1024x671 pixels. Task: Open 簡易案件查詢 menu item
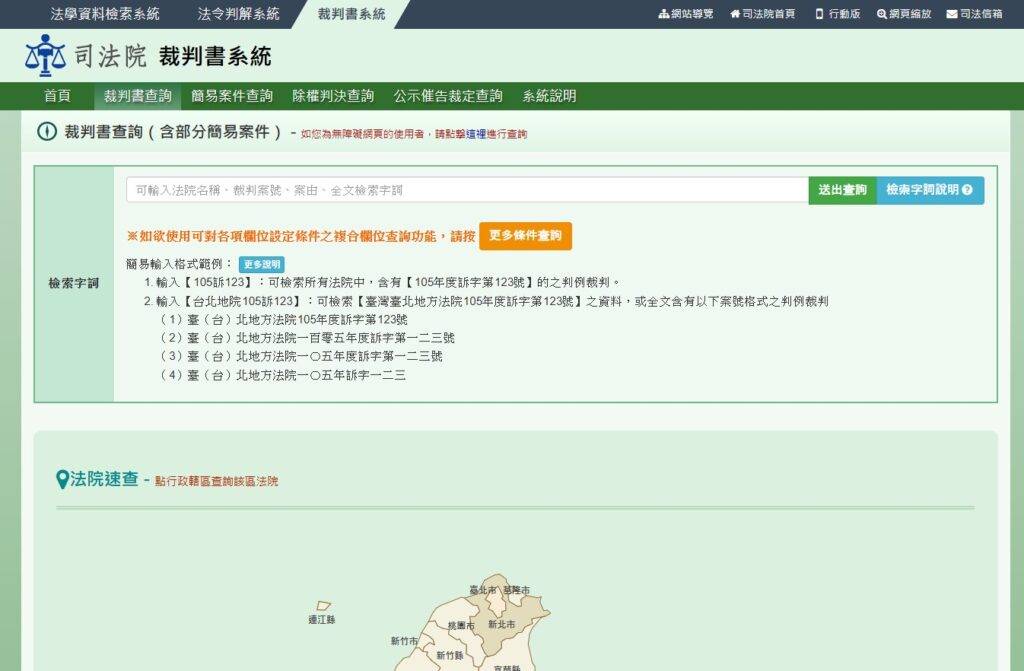point(232,96)
